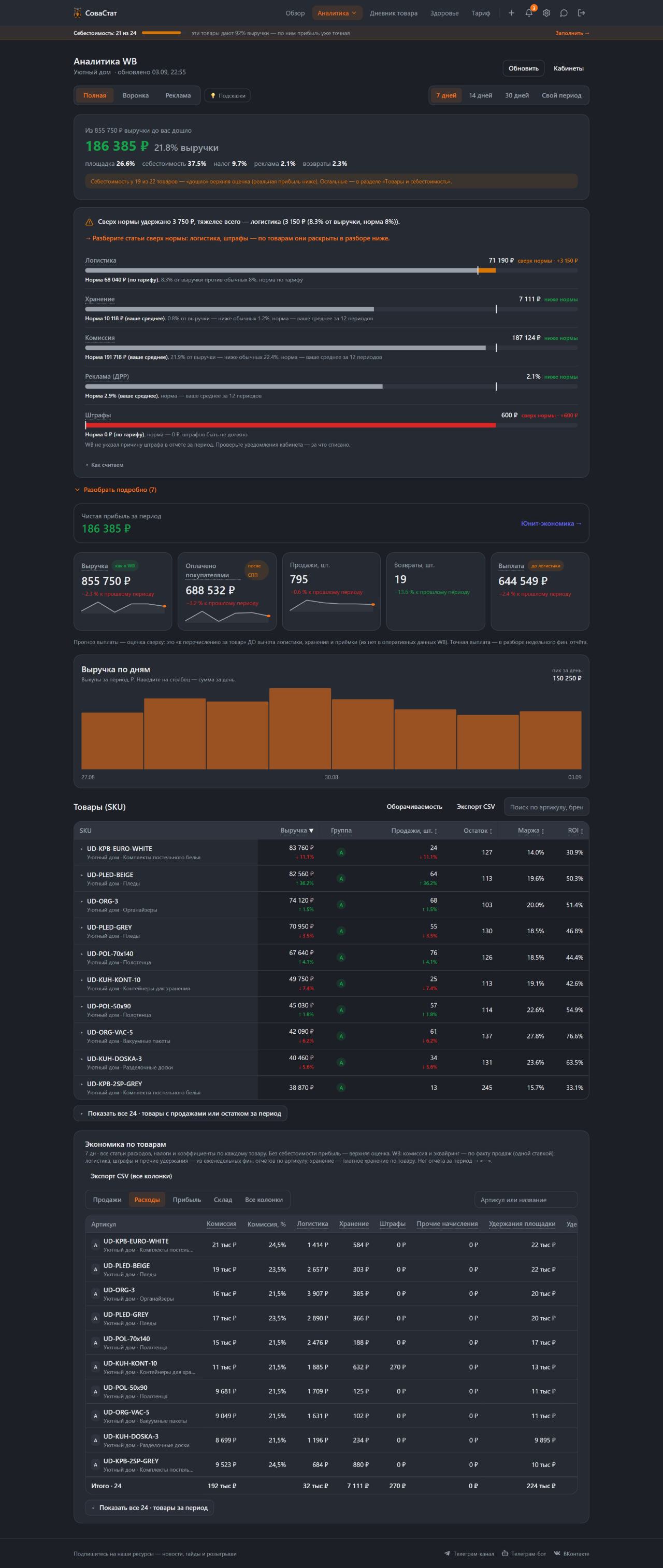Click the tallest bar in Выручка по дням chart

pyautogui.click(x=300, y=729)
